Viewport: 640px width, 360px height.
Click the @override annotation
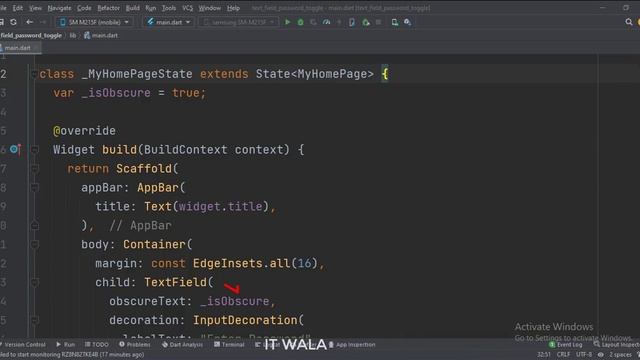point(84,131)
